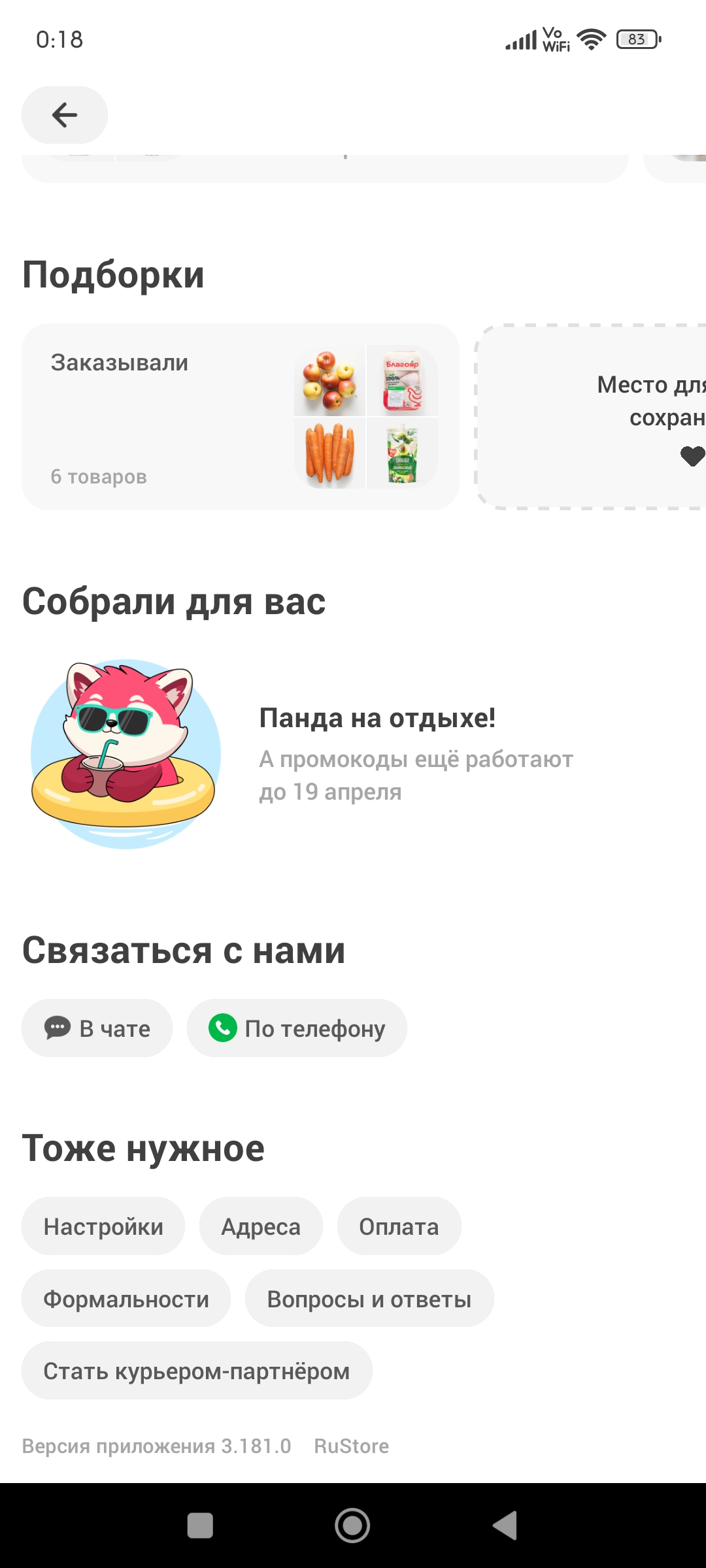Tap the back arrow button
Screen dimensions: 706x1568
point(65,115)
